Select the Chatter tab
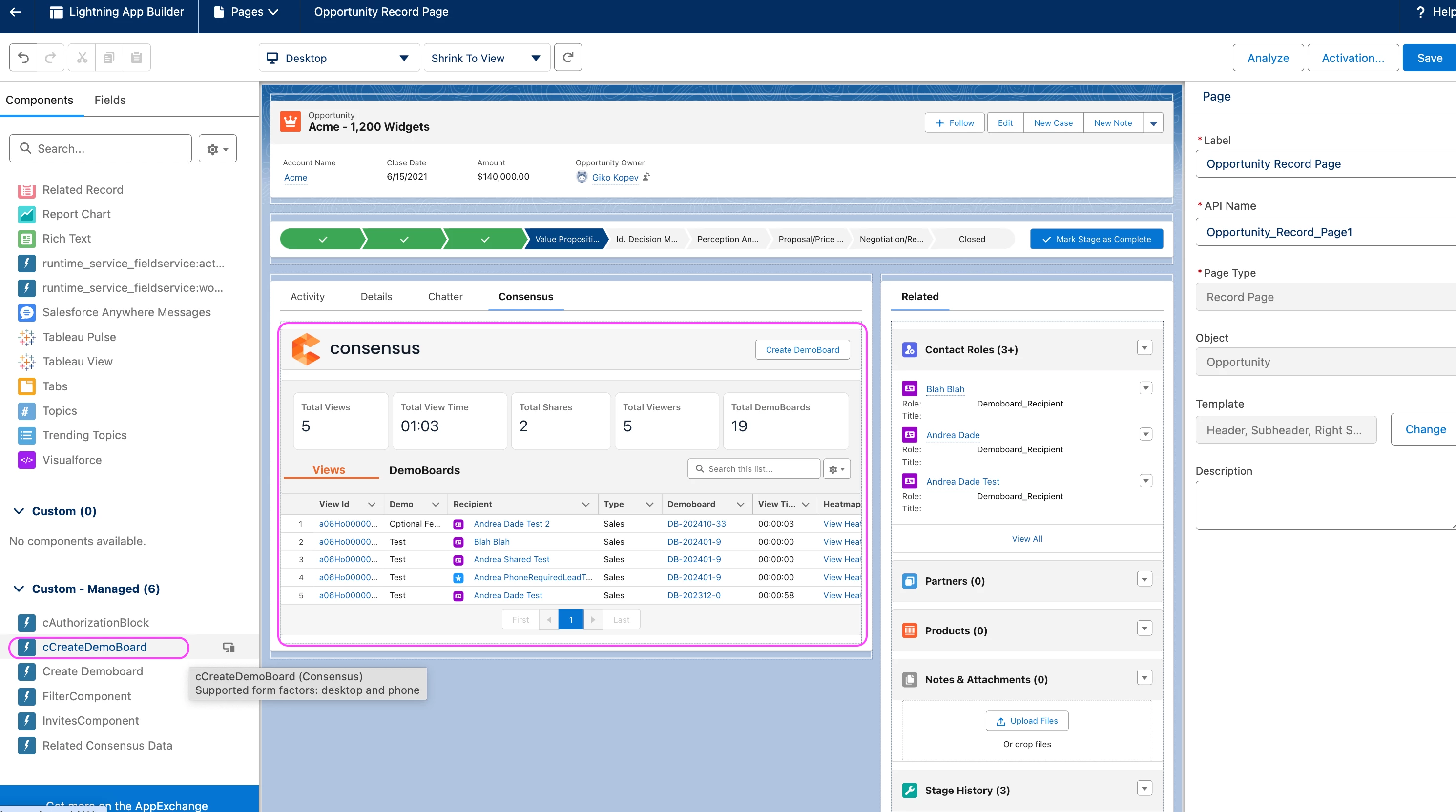1456x812 pixels. pos(445,297)
